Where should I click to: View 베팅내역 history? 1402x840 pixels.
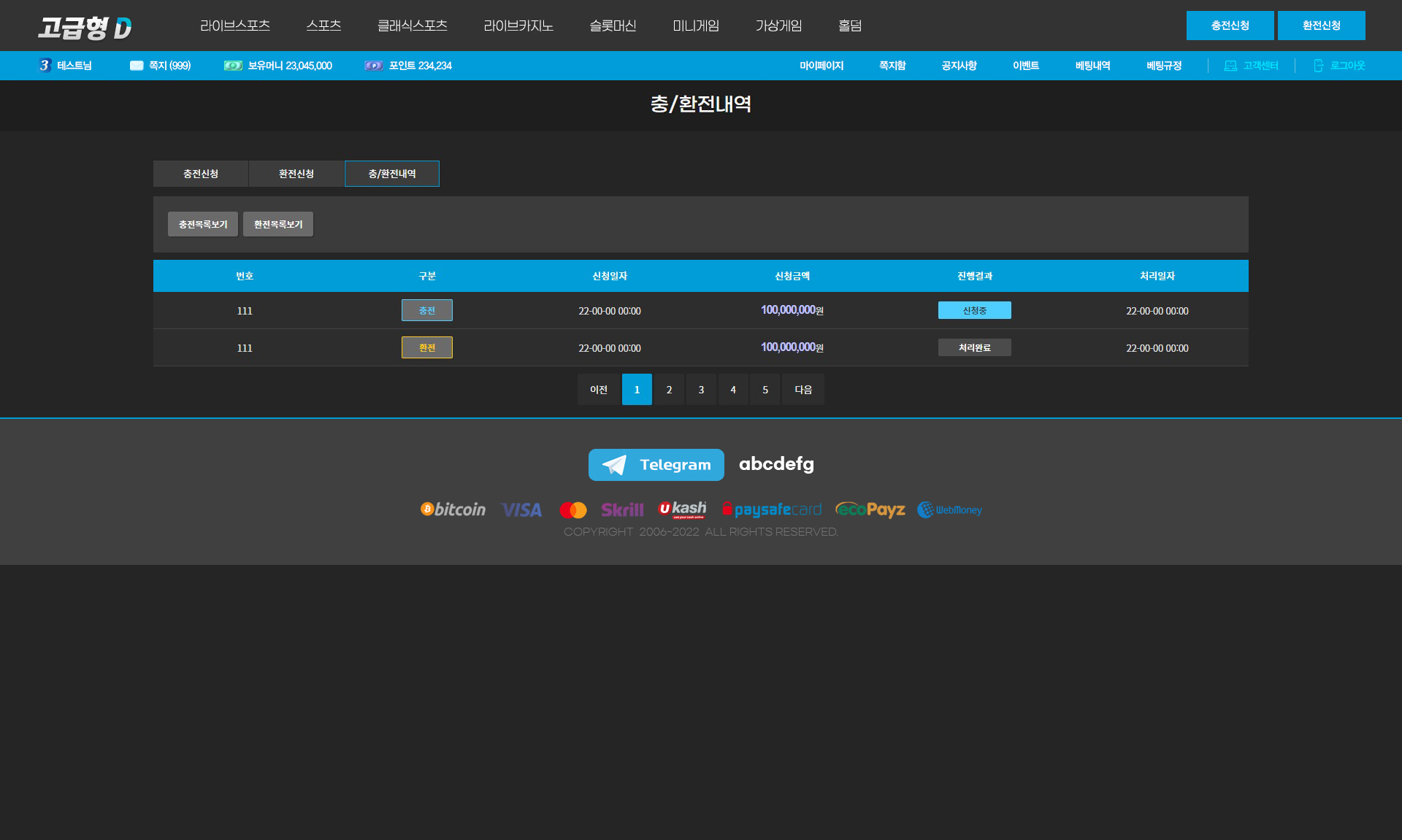click(x=1092, y=66)
